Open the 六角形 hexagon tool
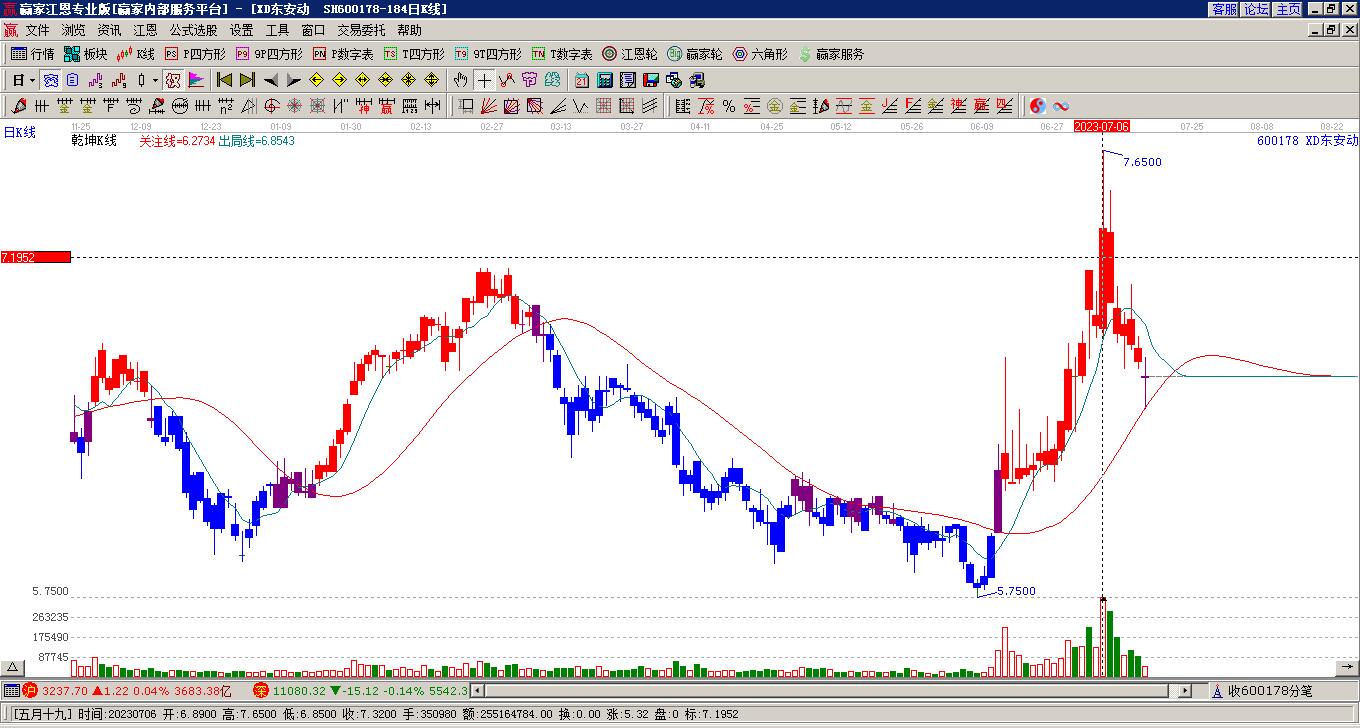Viewport: 1360px width, 728px height. point(760,54)
